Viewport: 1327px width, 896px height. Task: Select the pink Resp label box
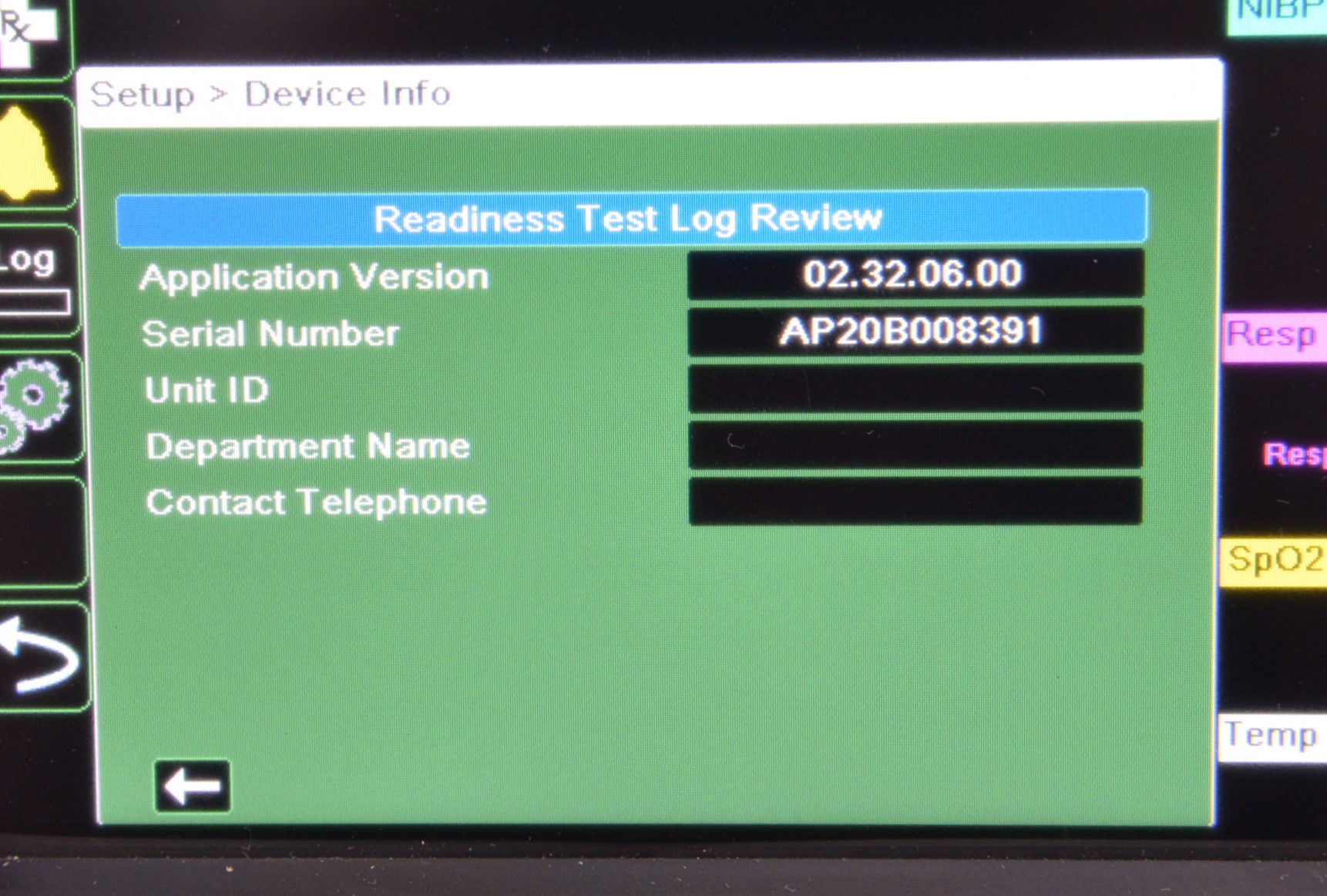pos(1273,336)
